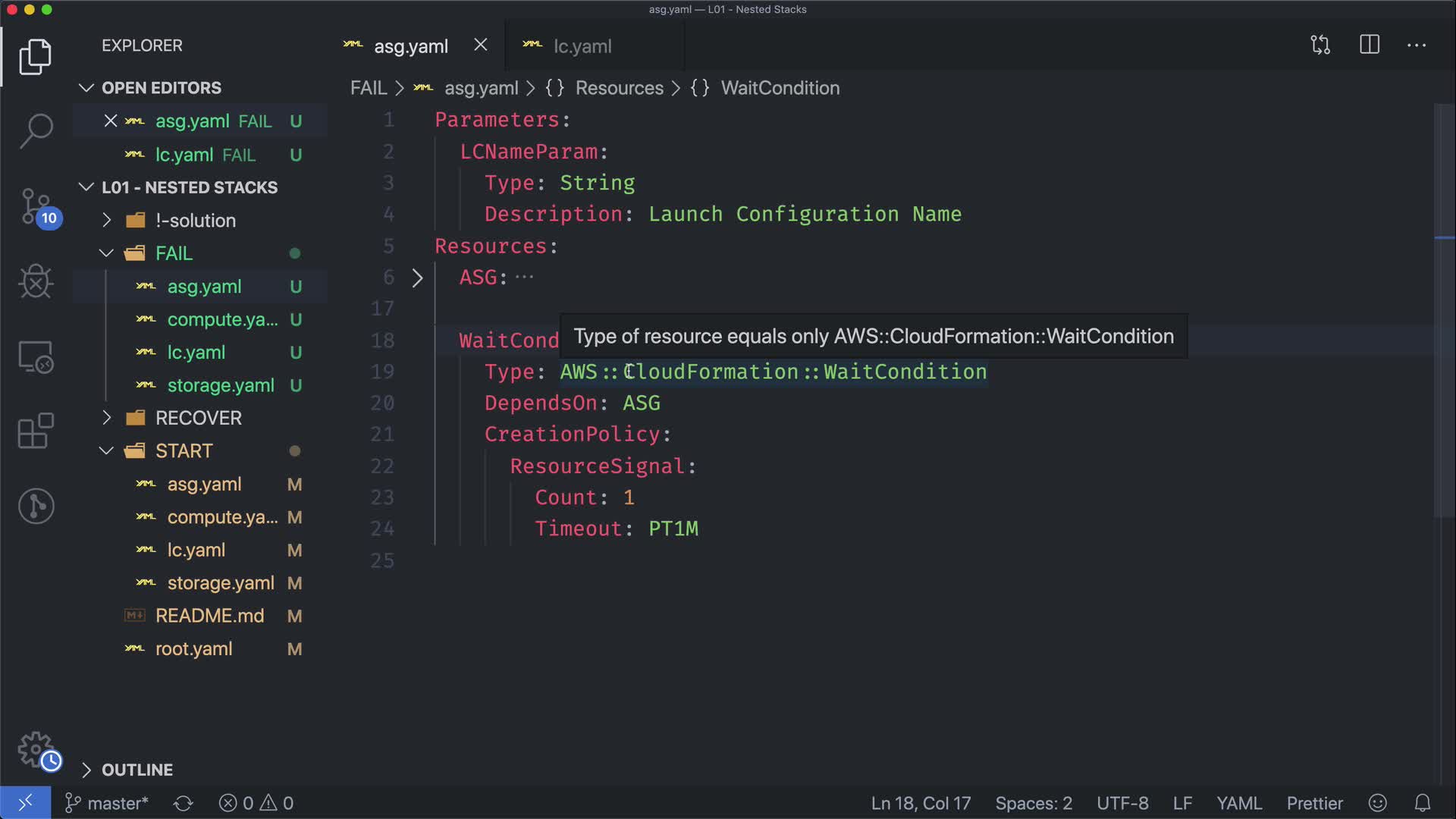Close the asg.yaml editor tab

tap(481, 45)
